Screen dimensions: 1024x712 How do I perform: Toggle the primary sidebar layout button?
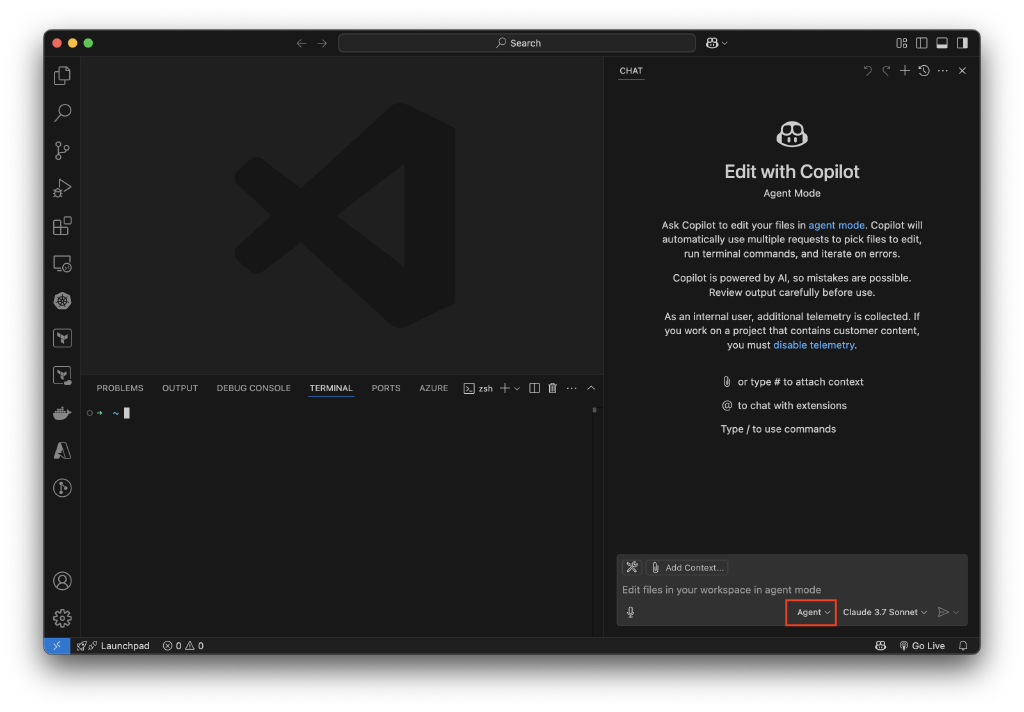click(x=922, y=43)
